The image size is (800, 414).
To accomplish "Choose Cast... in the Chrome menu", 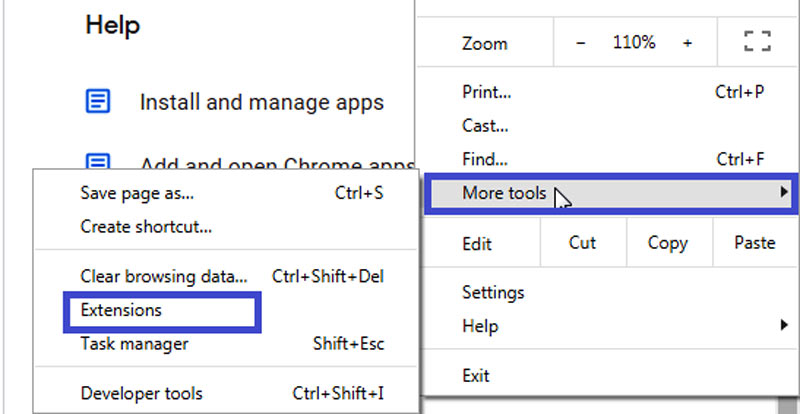I will coord(485,126).
